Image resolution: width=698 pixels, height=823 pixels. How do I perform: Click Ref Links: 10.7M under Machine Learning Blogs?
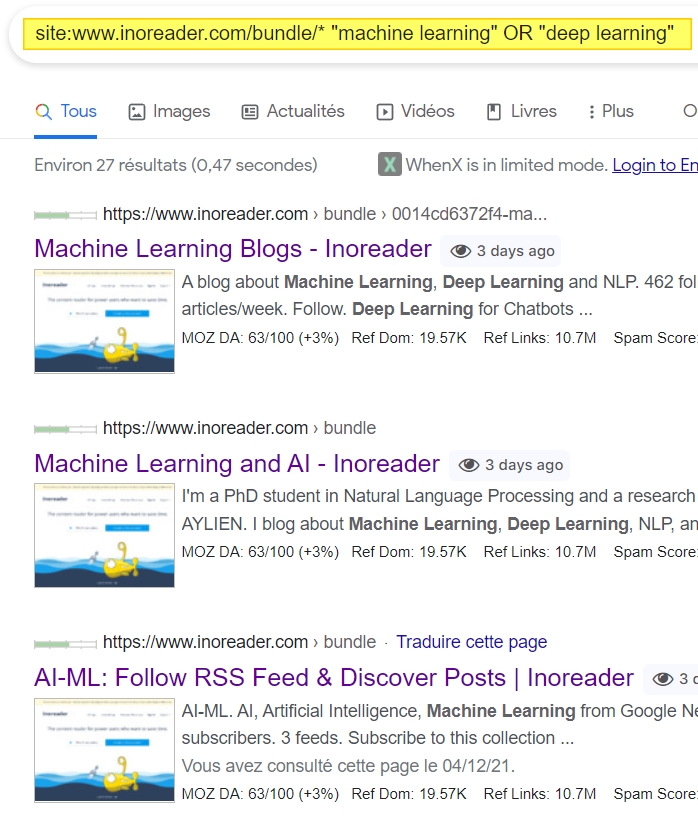pyautogui.click(x=540, y=338)
